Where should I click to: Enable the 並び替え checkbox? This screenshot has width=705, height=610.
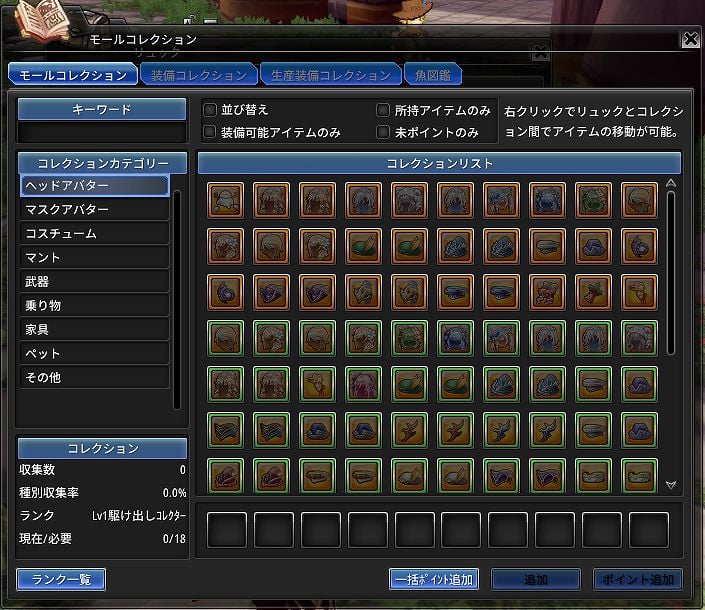210,110
